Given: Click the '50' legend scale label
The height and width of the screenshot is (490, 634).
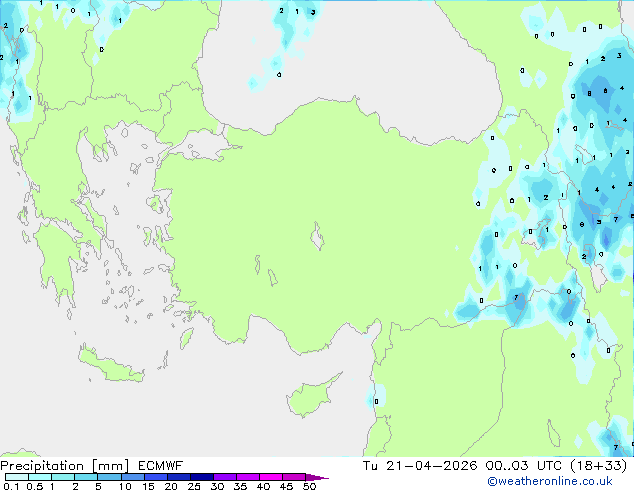Looking at the screenshot, I should coord(310,486).
